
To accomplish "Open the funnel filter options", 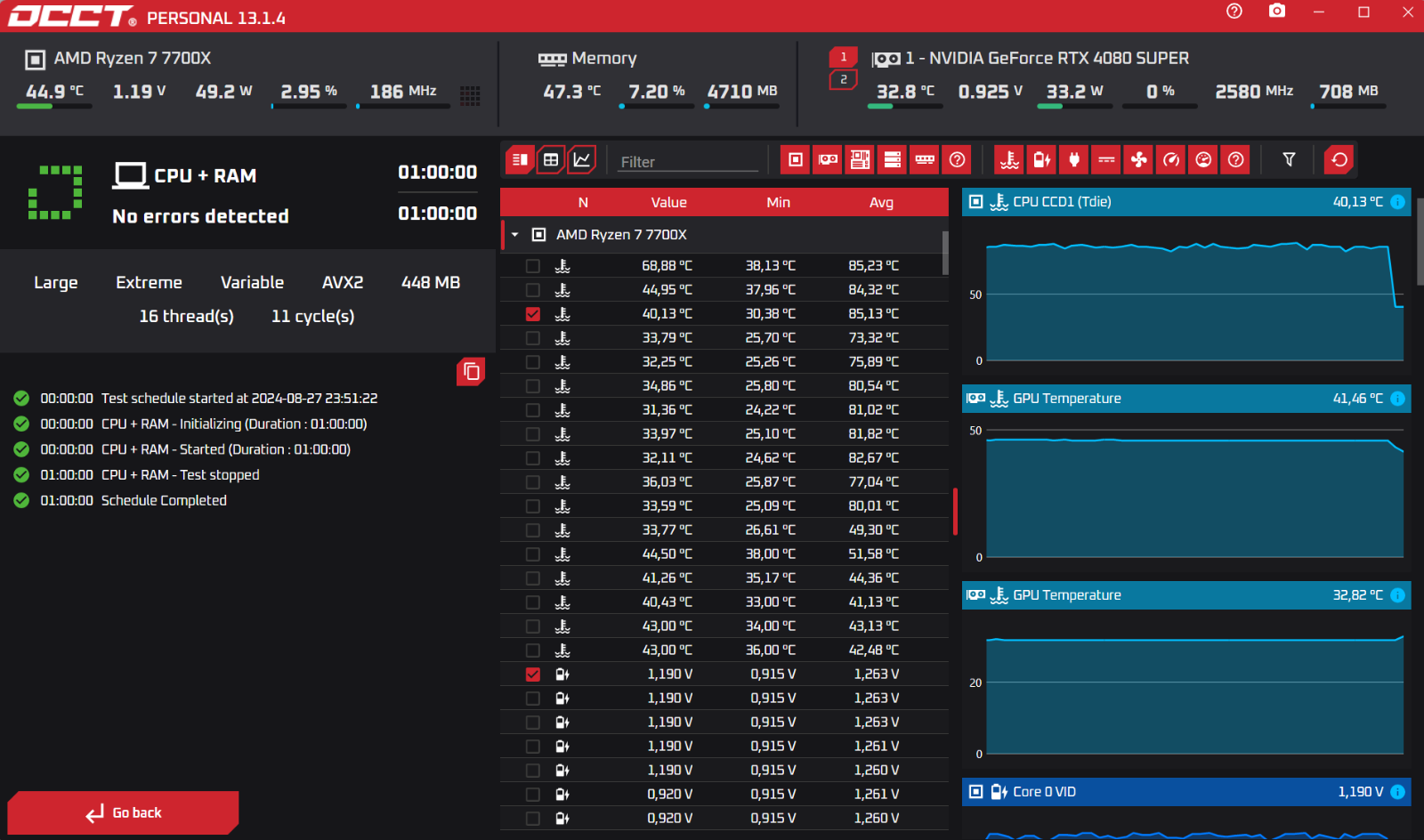I will pyautogui.click(x=1289, y=159).
